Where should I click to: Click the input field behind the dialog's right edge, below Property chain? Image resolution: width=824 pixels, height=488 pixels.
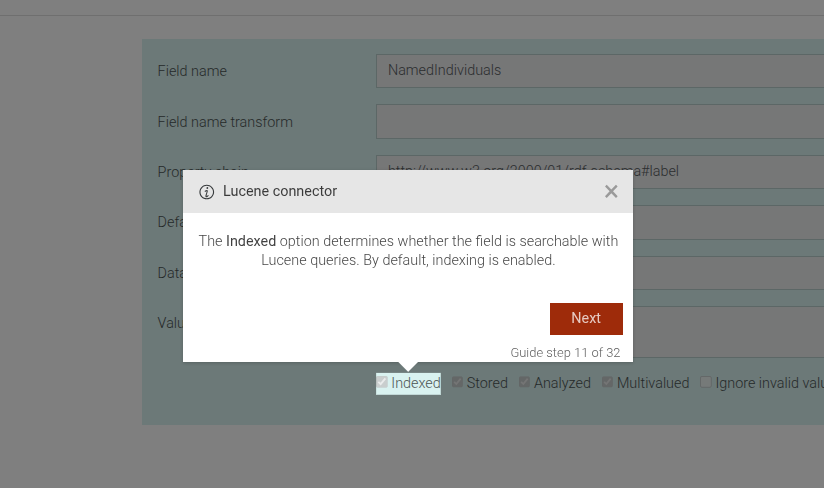tap(728, 222)
